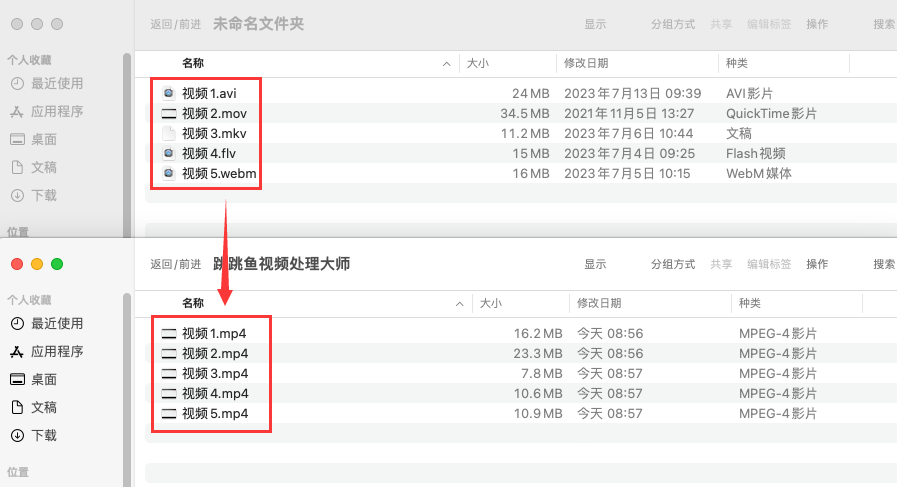Sort by 大小 column in the top window

tap(478, 64)
